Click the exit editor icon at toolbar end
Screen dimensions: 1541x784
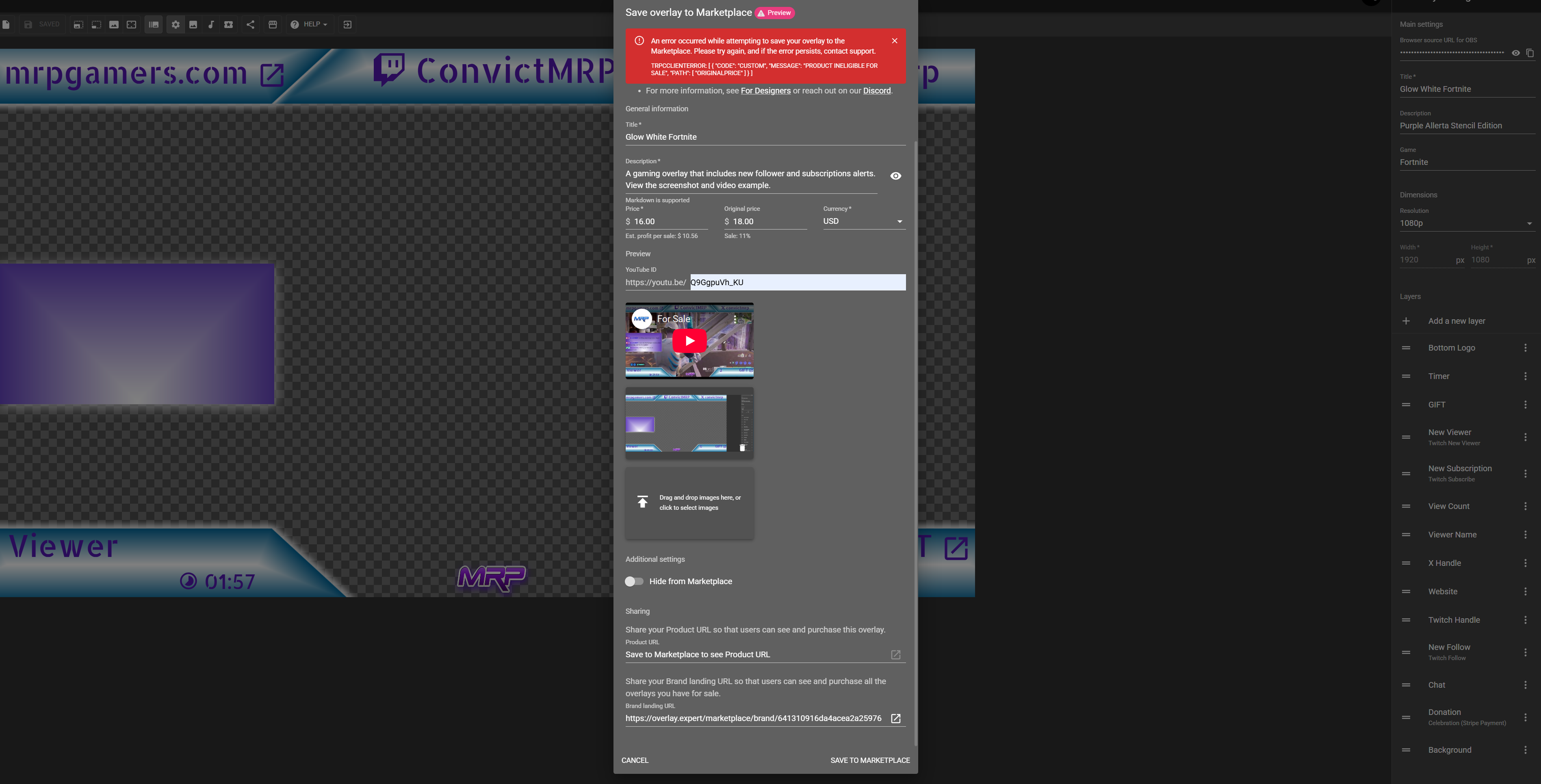(347, 24)
